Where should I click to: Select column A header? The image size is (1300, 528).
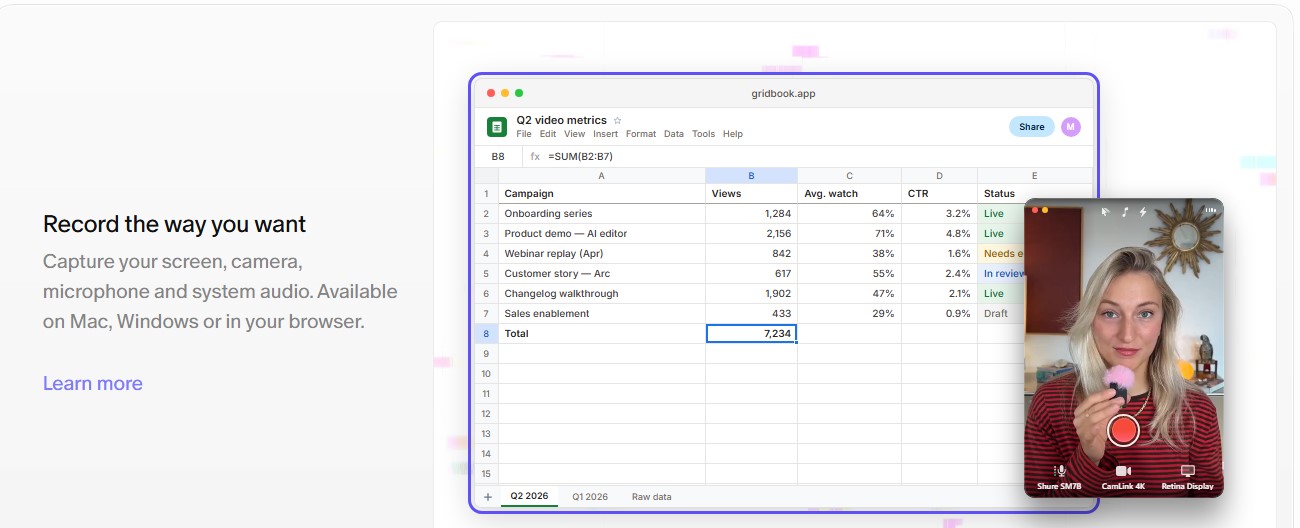point(601,176)
